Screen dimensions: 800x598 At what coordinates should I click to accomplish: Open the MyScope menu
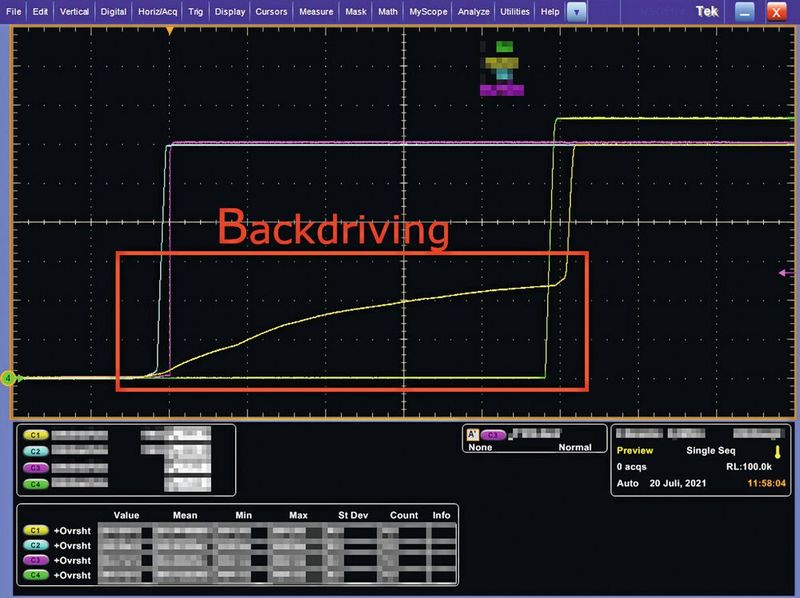coord(428,12)
